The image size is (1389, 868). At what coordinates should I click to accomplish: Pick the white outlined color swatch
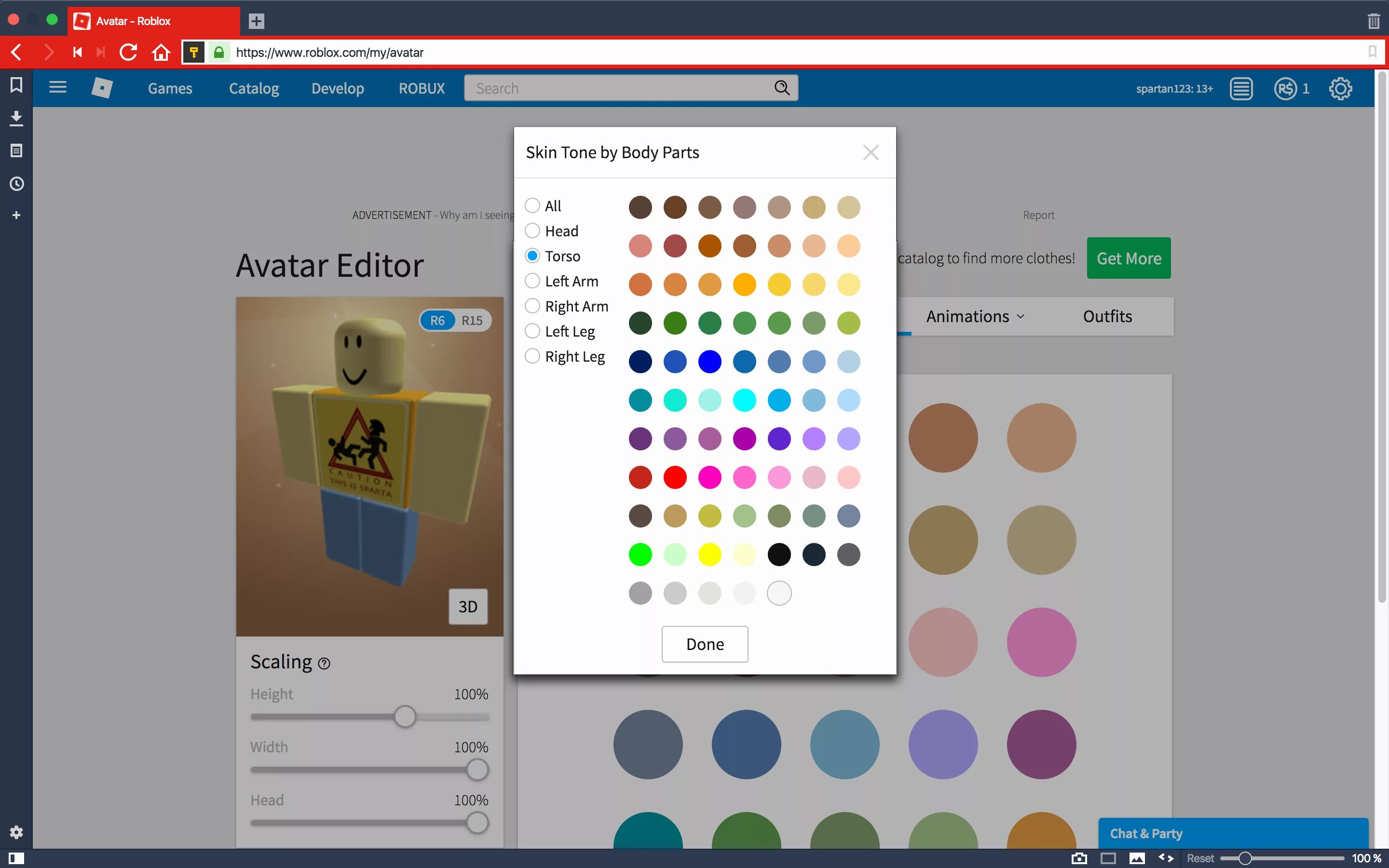point(779,593)
